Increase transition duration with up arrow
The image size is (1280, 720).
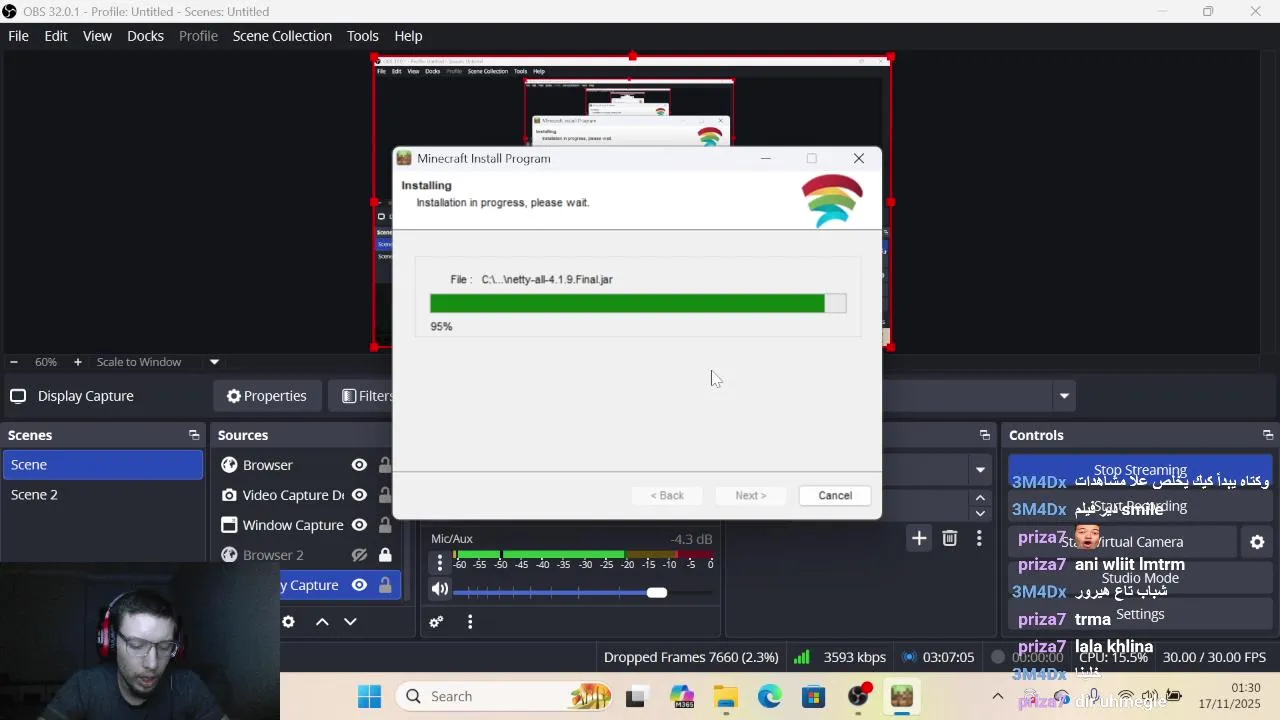pyautogui.click(x=980, y=498)
